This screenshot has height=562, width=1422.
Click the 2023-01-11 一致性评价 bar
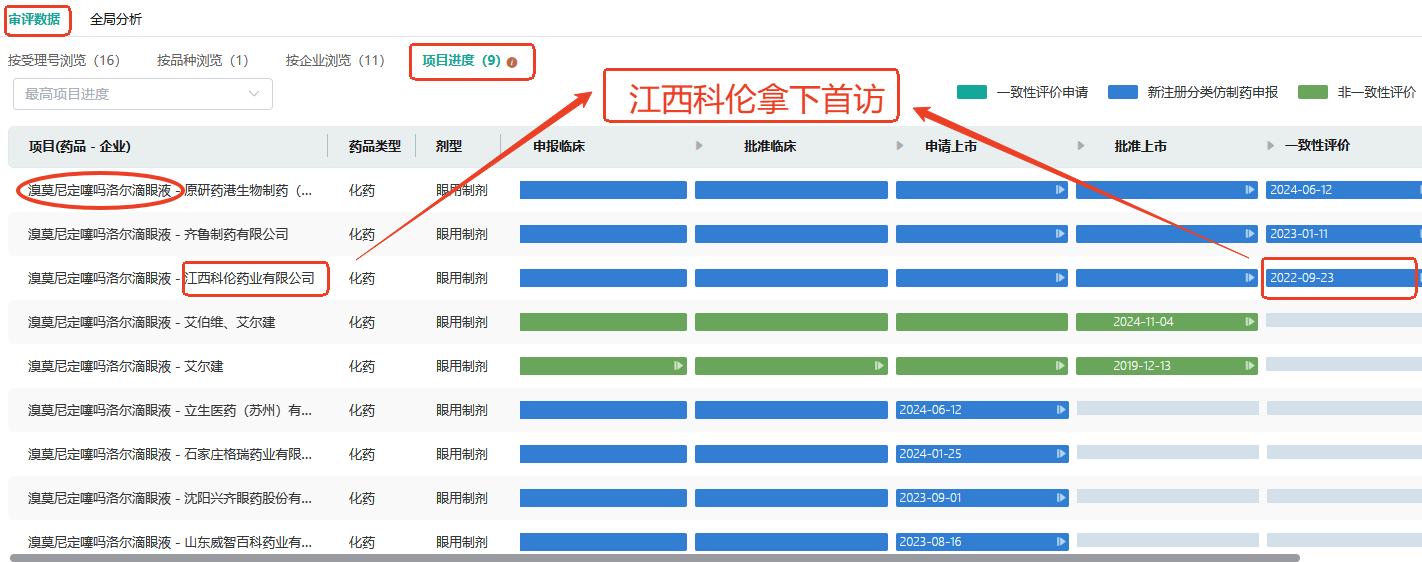coord(1343,234)
